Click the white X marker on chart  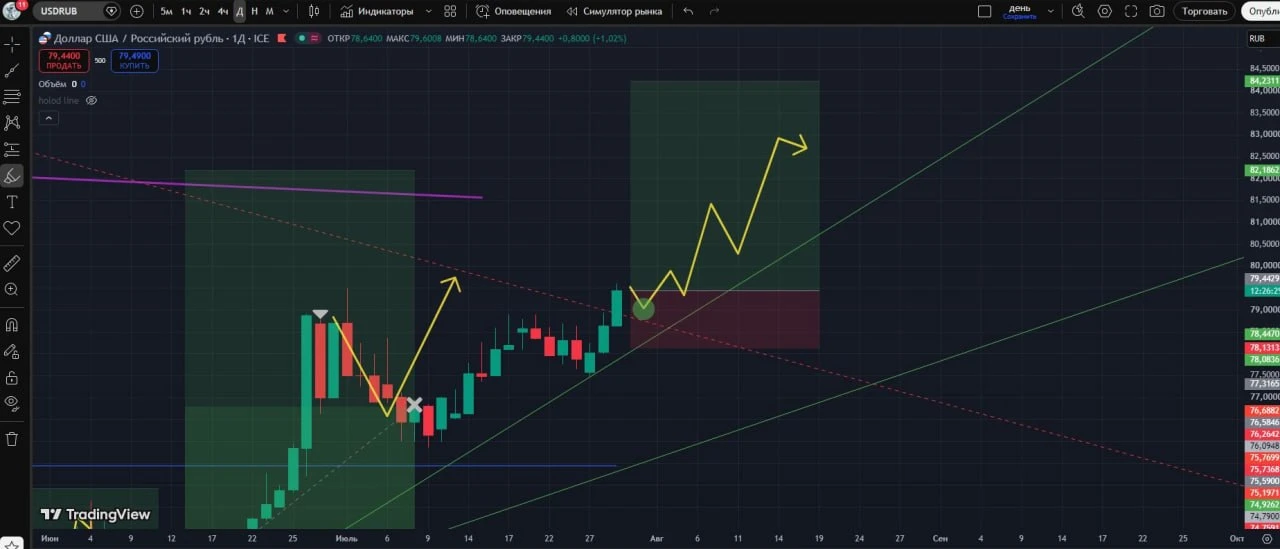tap(413, 405)
